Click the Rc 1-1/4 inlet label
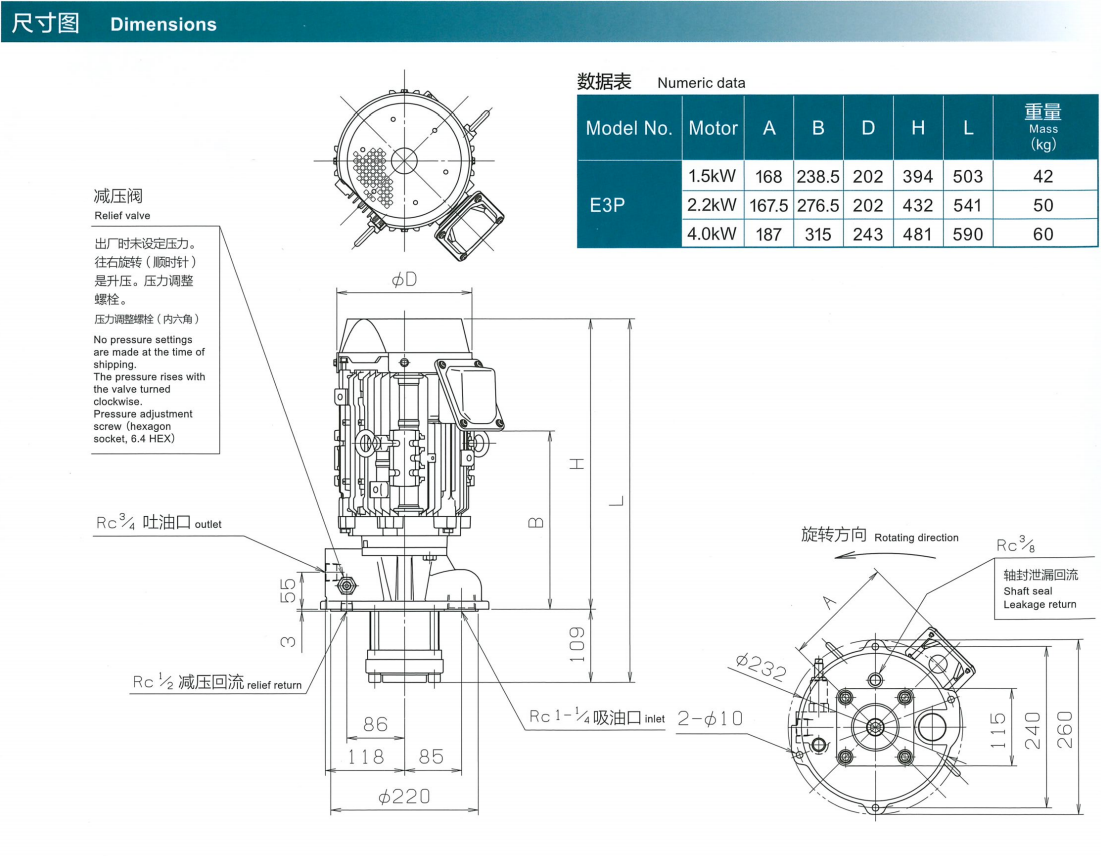 (596, 717)
